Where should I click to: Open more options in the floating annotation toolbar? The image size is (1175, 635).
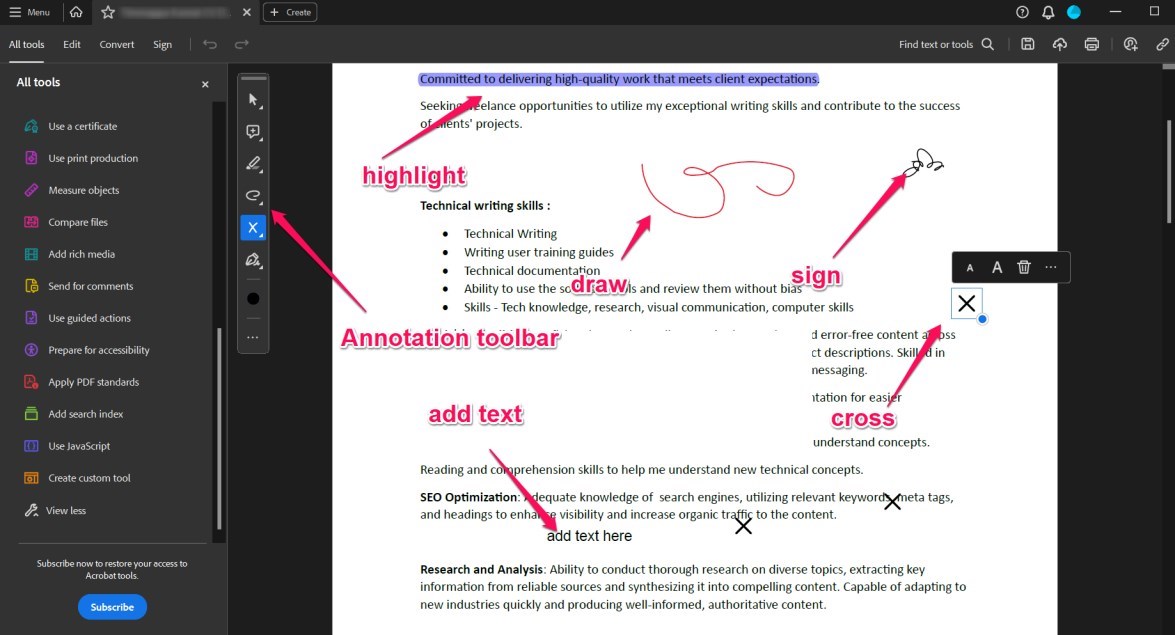(x=1051, y=267)
